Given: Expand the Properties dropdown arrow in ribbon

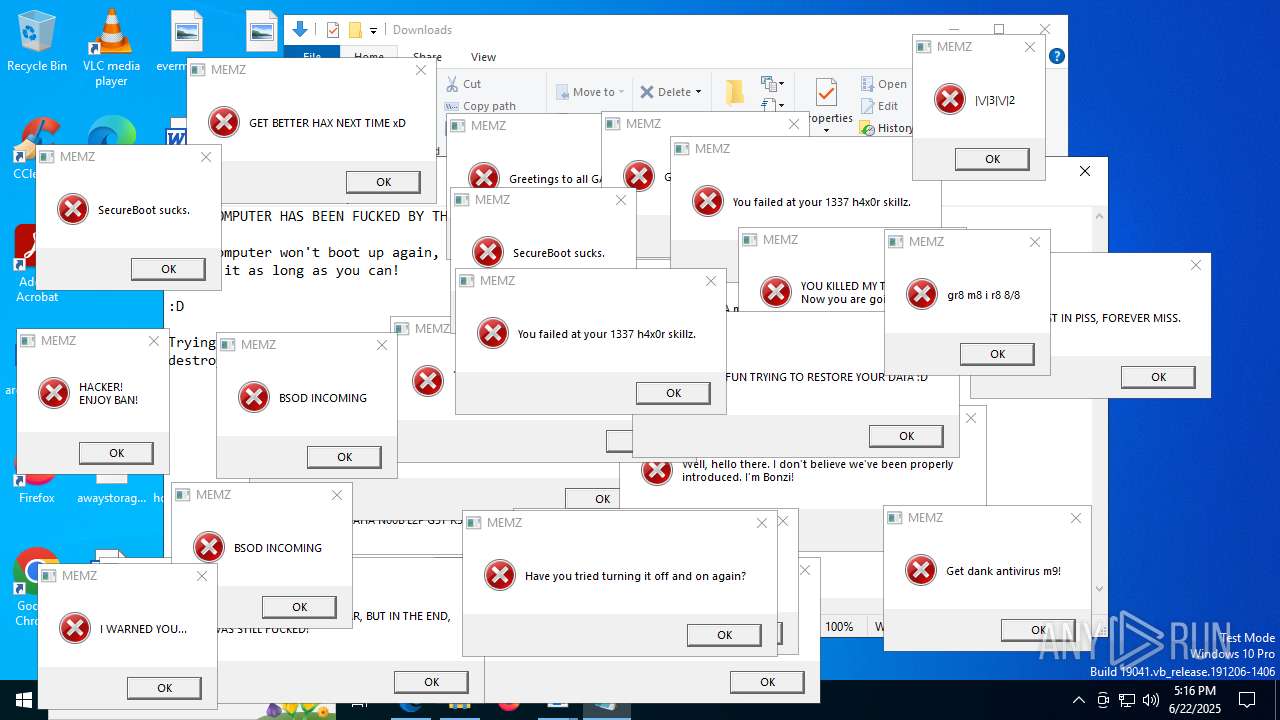Looking at the screenshot, I should pyautogui.click(x=826, y=130).
